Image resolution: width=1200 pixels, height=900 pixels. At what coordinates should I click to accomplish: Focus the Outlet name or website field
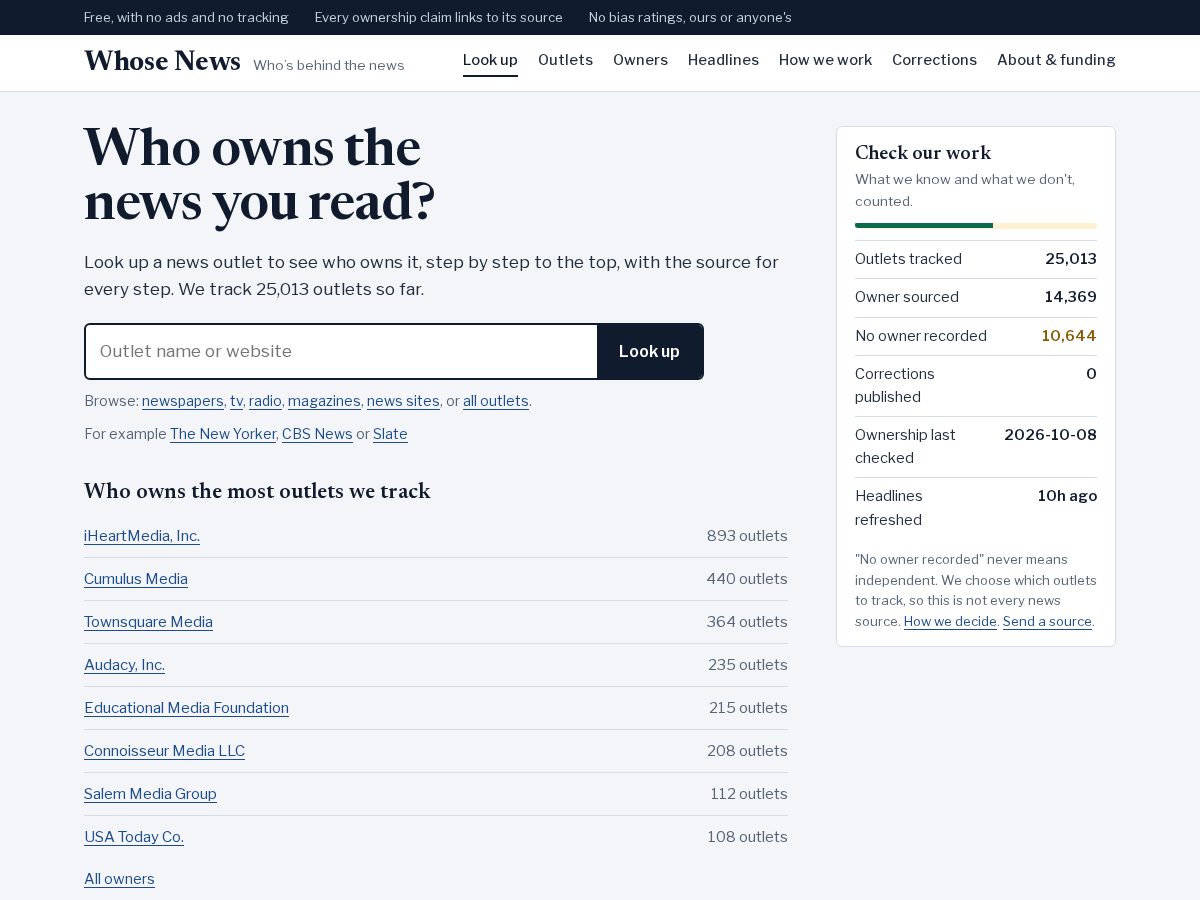341,351
